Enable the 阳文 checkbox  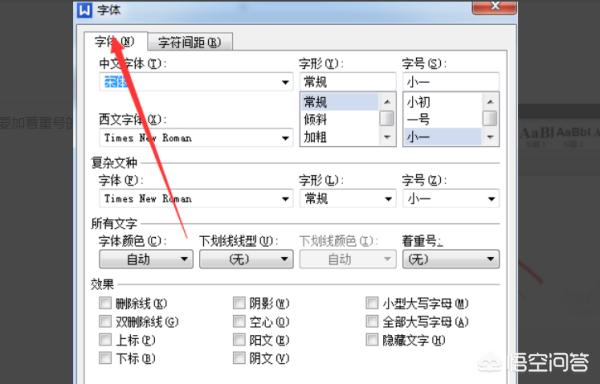coord(239,340)
